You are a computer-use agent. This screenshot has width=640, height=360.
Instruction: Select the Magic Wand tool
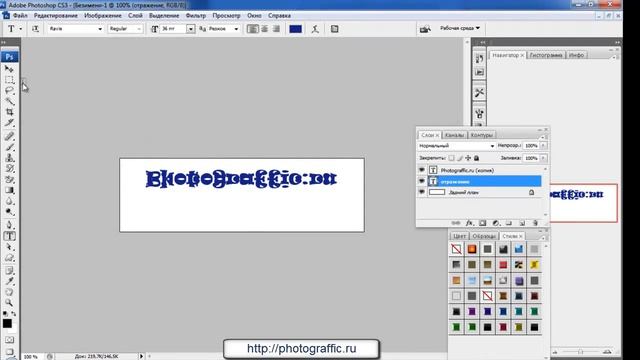pyautogui.click(x=9, y=101)
